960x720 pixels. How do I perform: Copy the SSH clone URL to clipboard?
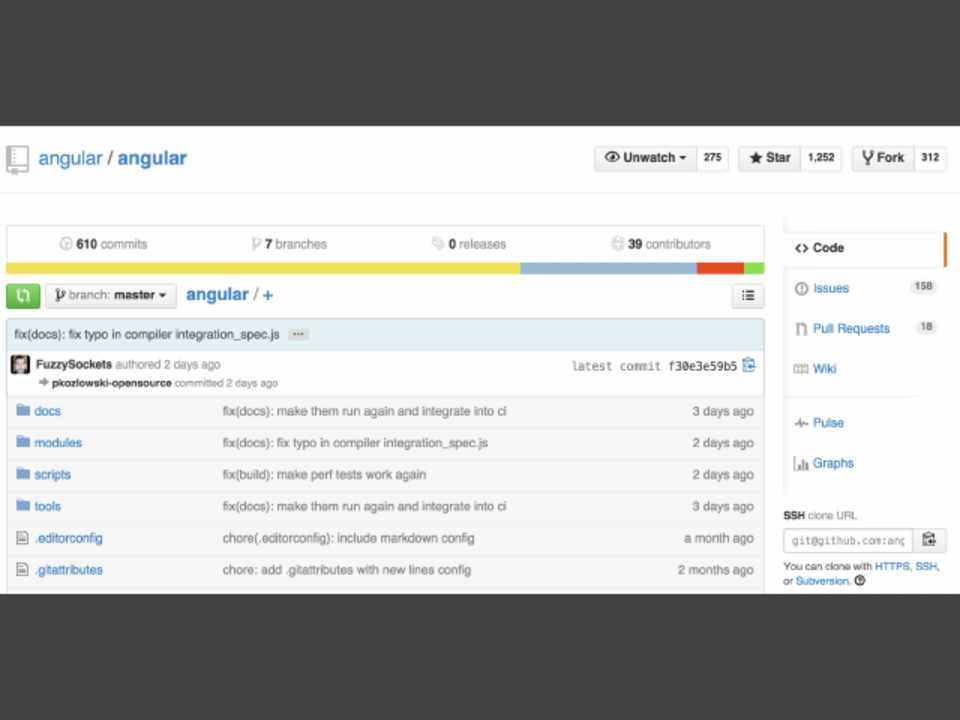coord(928,540)
